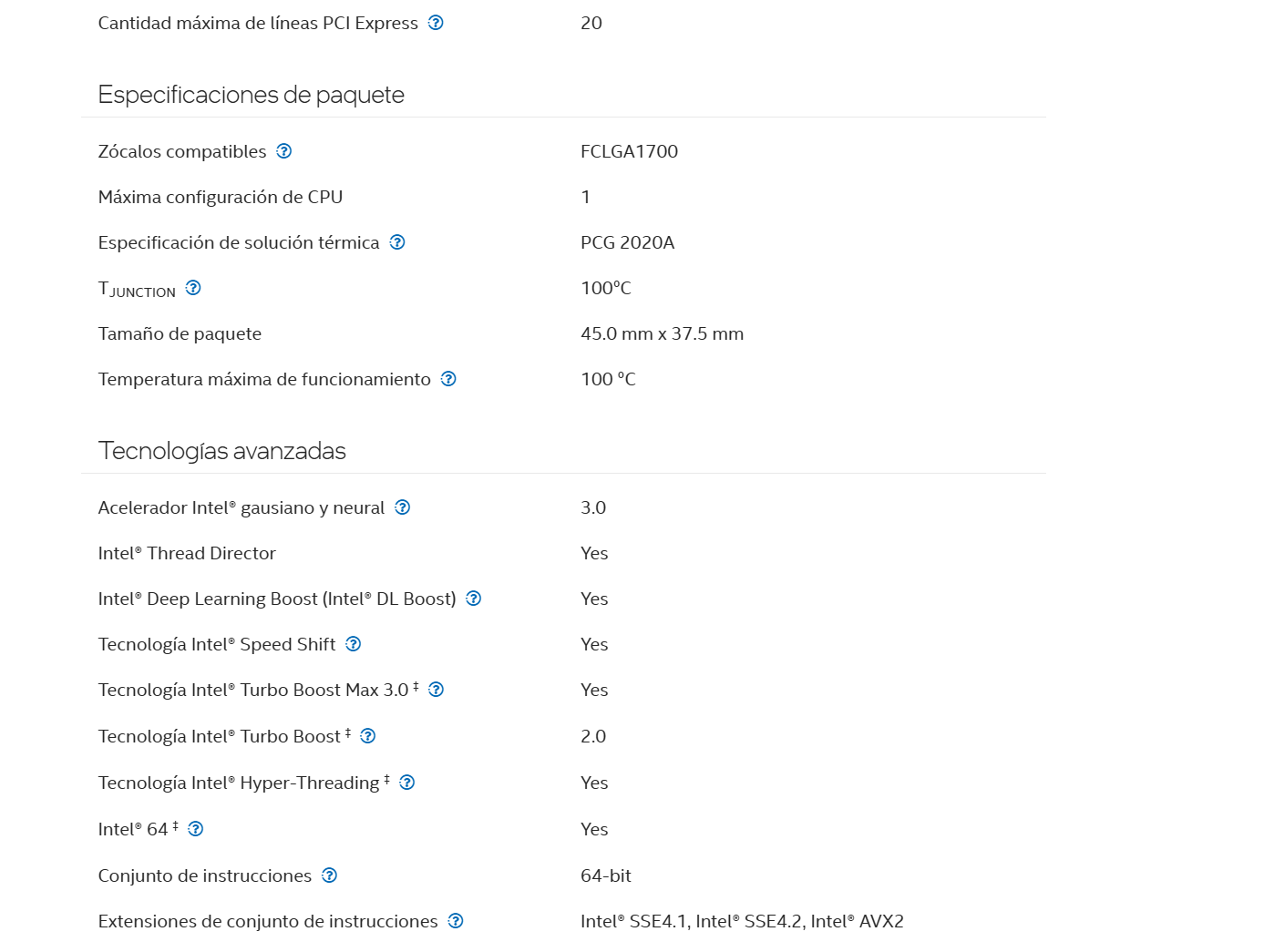Click the PCG 2020A thermal specification value
Image resolution: width=1264 pixels, height=952 pixels.
628,242
